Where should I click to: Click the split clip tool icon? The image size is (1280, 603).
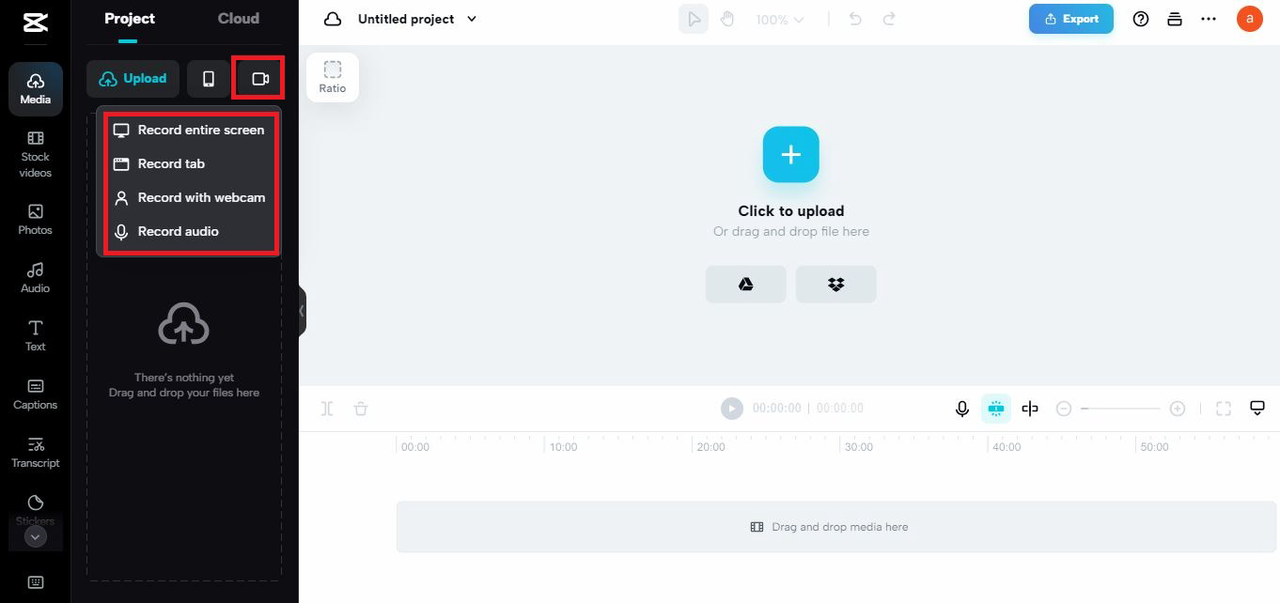325,408
